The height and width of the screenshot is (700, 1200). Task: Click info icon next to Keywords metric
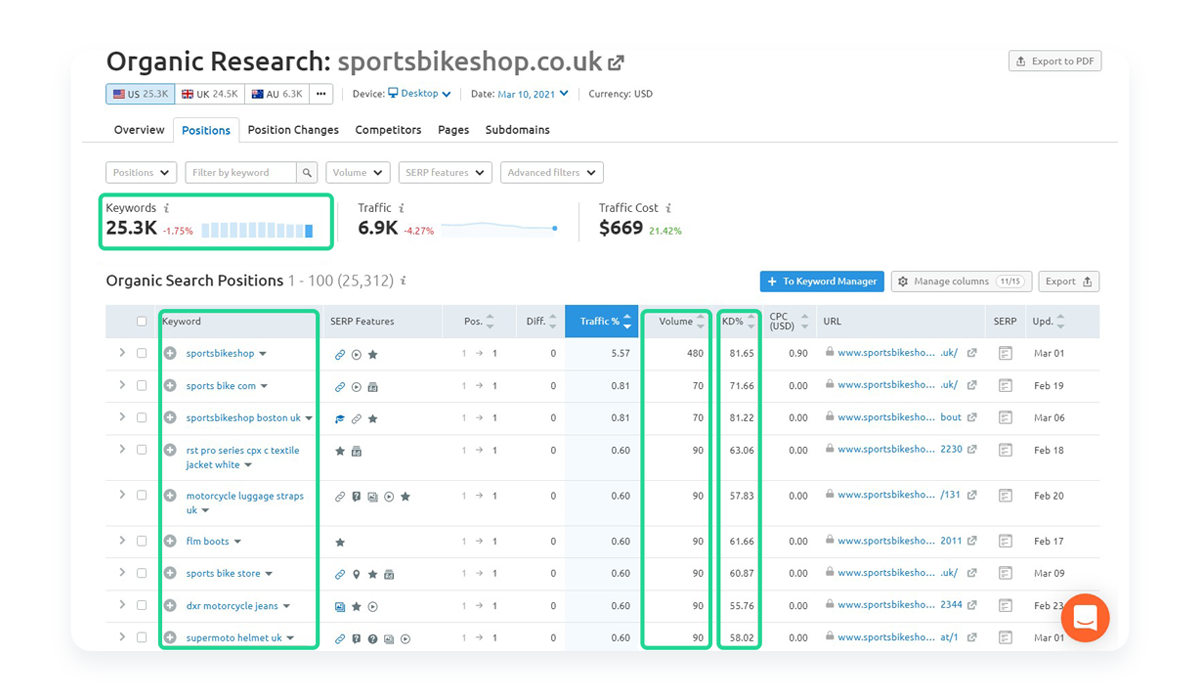166,208
